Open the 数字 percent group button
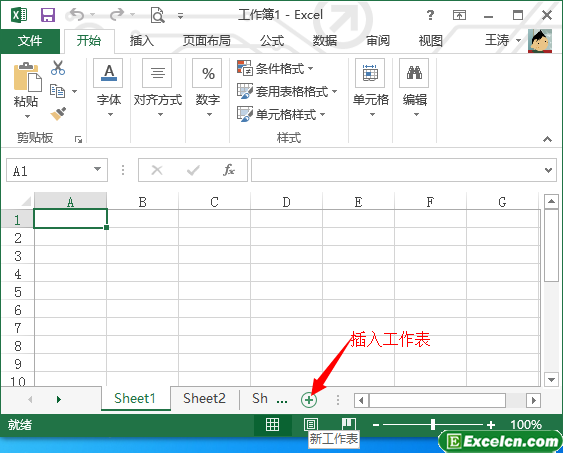The image size is (563, 453). 208,88
